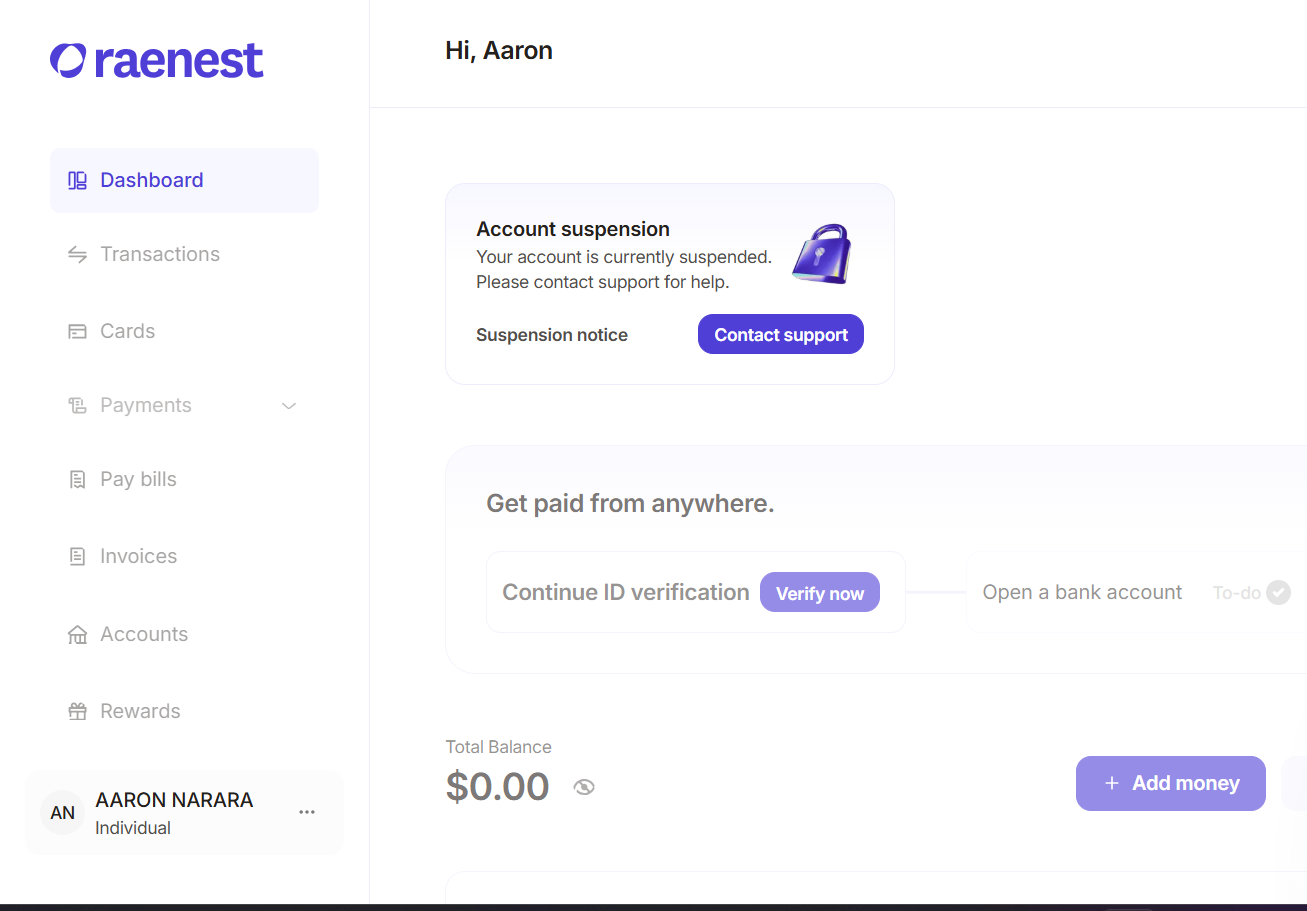The height and width of the screenshot is (911, 1307).
Task: Click the Accounts bank icon
Action: [x=77, y=635]
